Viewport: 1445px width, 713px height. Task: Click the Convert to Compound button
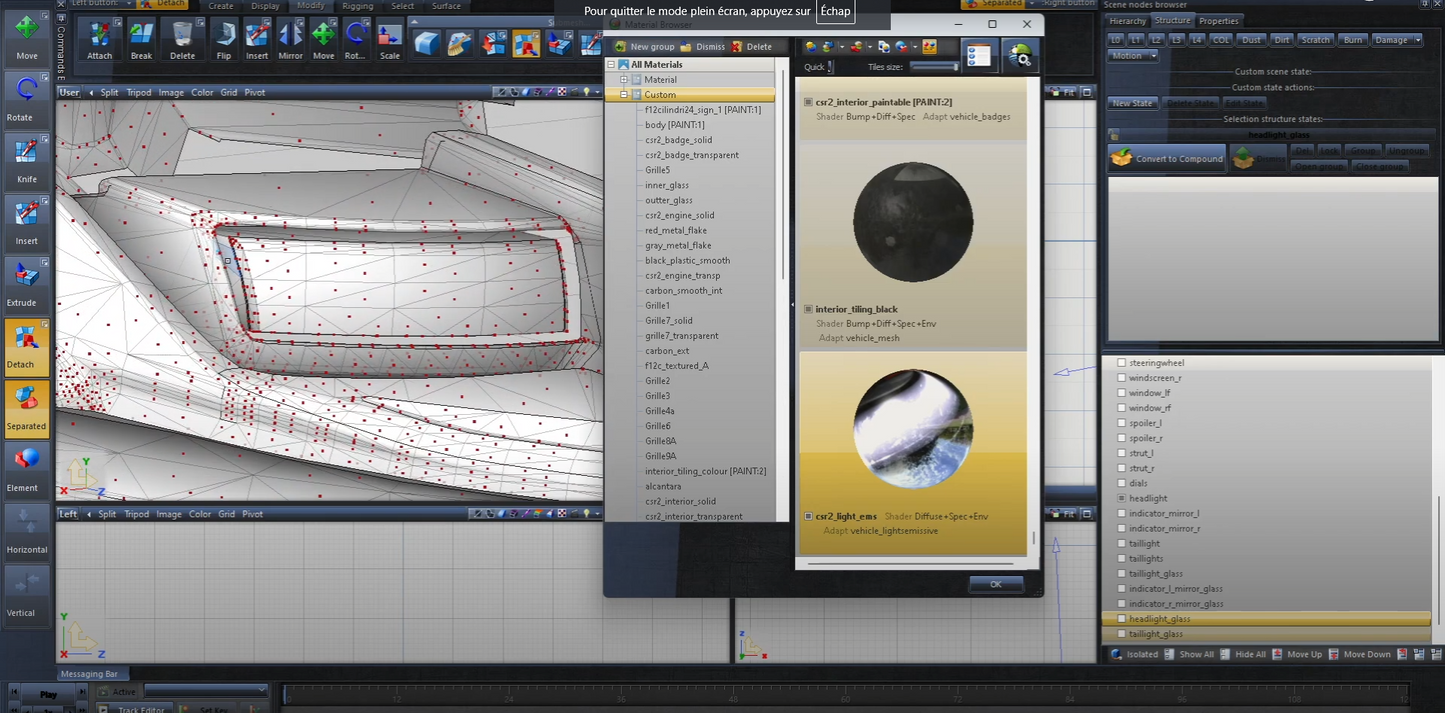pos(1166,159)
